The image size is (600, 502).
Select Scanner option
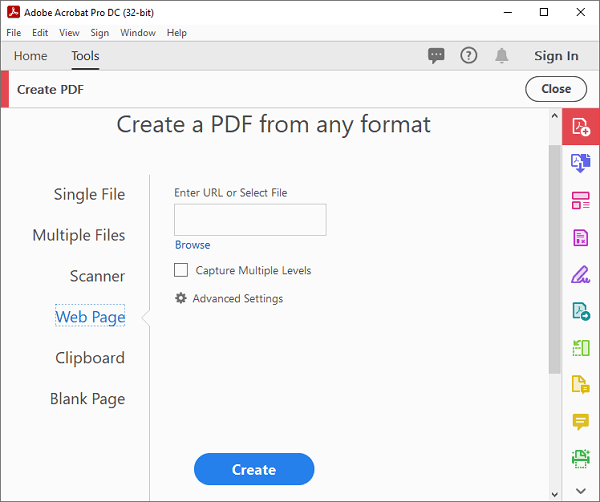click(97, 276)
